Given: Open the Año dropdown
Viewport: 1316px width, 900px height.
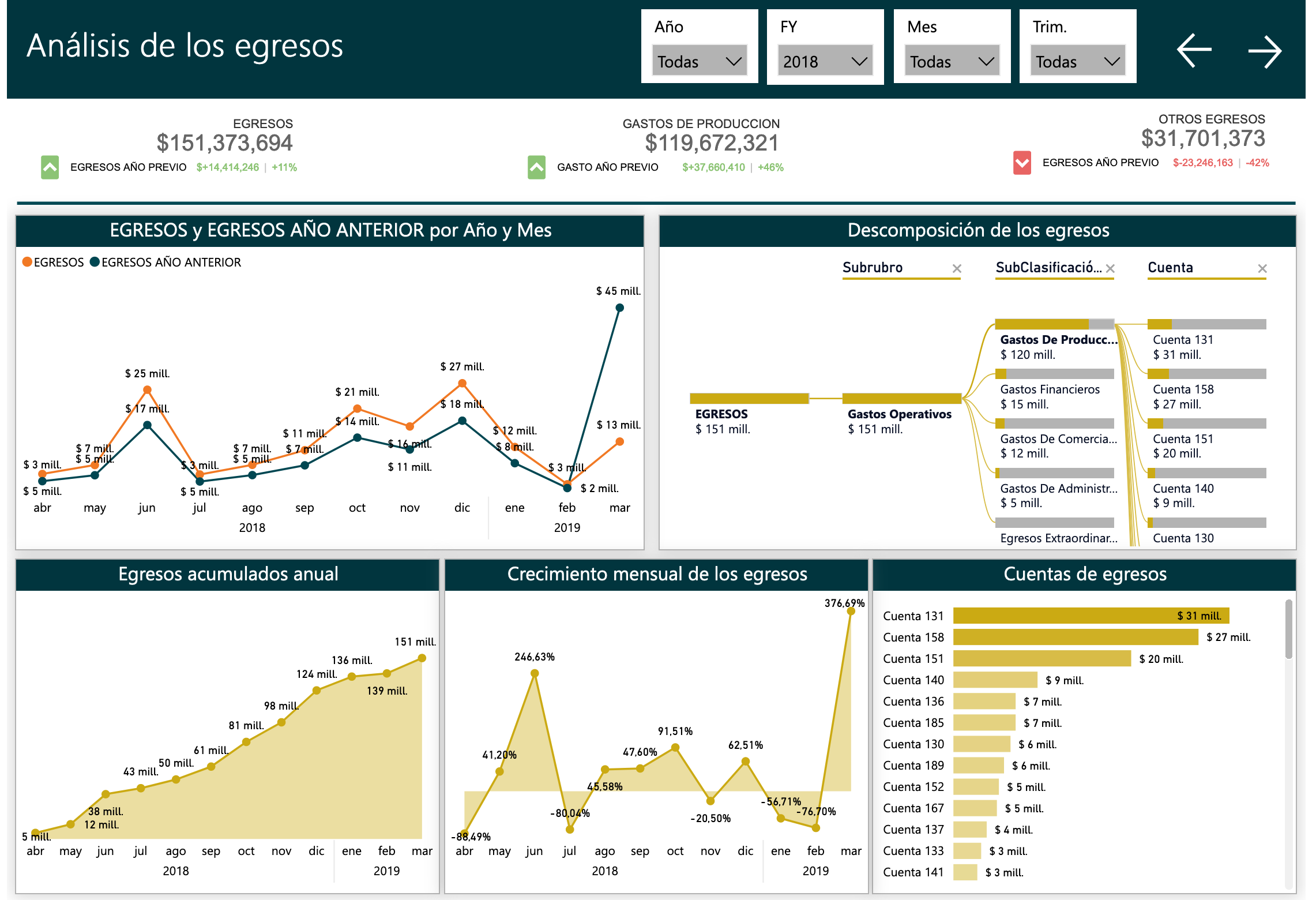Looking at the screenshot, I should coord(700,61).
